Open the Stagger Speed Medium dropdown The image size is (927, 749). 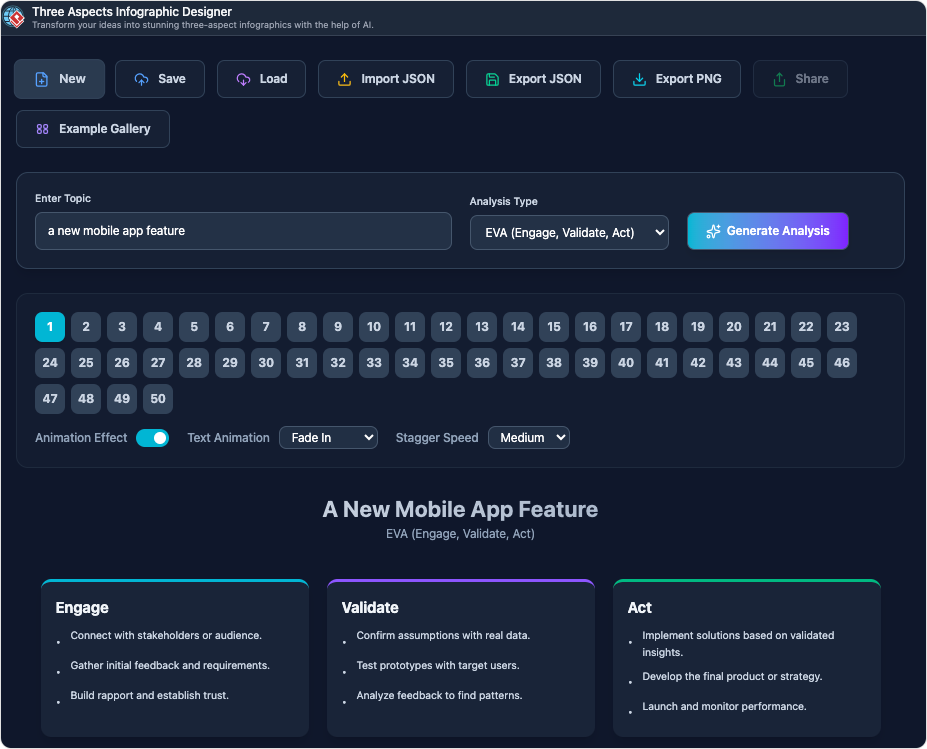pos(528,438)
